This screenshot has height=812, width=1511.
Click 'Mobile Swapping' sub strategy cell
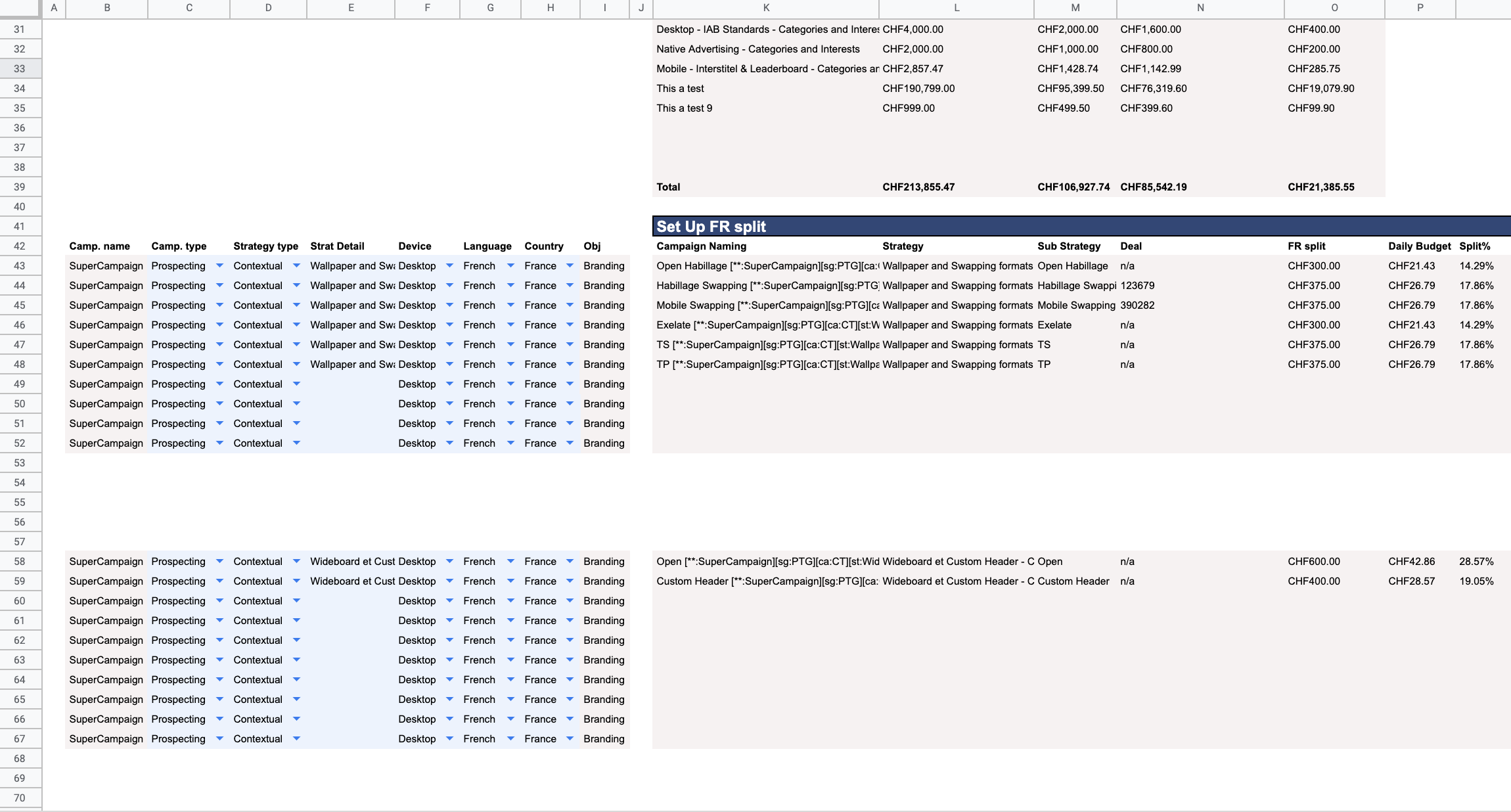(1075, 305)
